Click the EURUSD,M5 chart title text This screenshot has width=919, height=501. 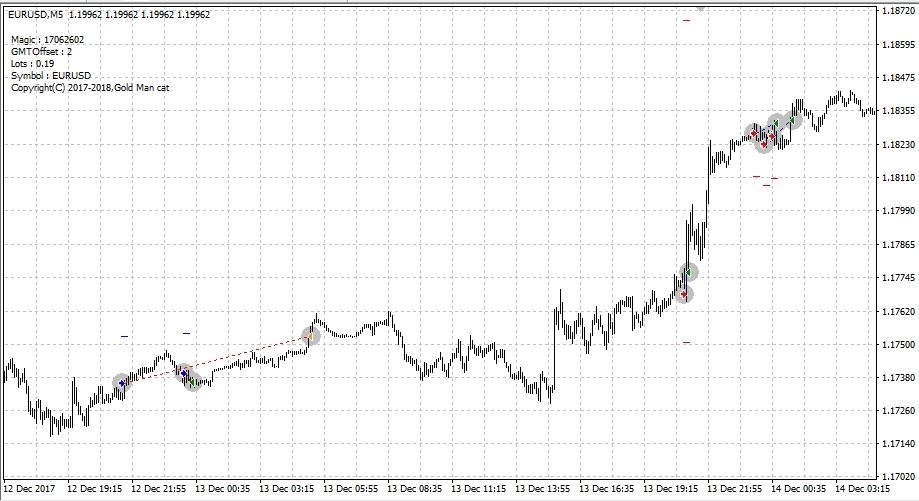35,15
